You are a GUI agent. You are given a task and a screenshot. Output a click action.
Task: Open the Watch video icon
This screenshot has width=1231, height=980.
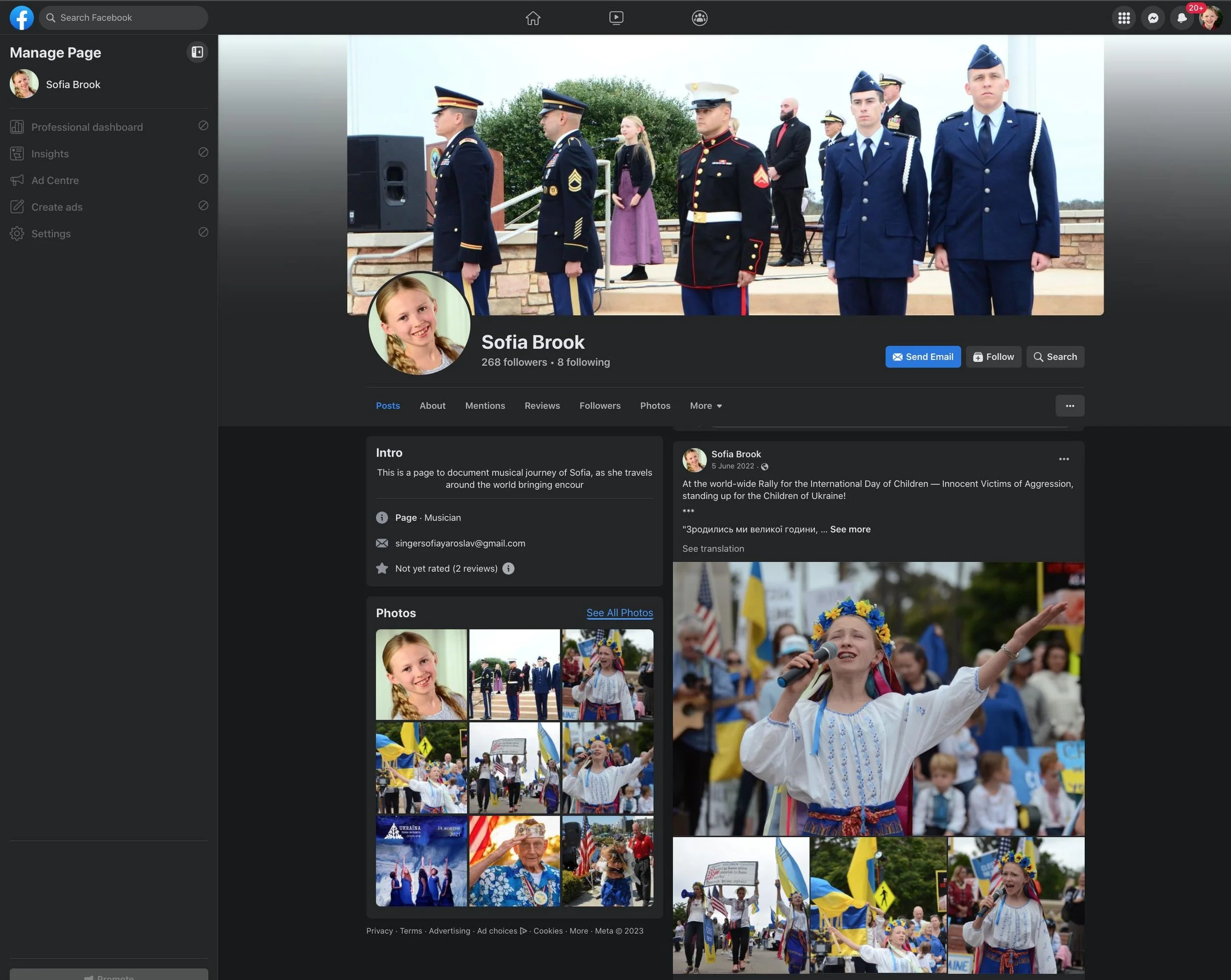coord(616,18)
